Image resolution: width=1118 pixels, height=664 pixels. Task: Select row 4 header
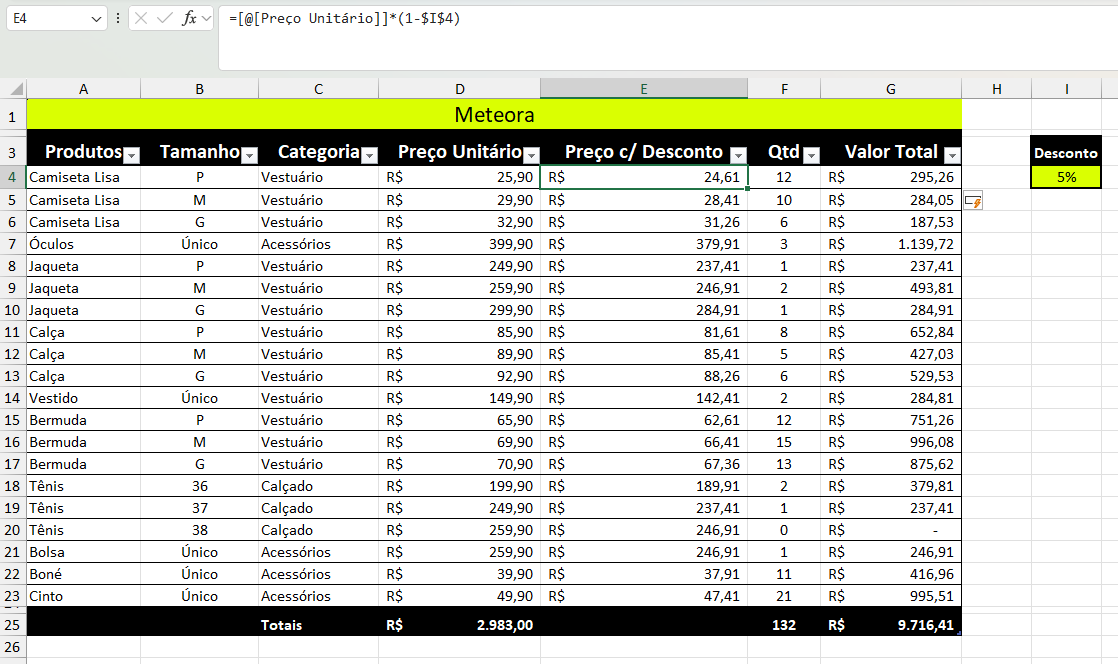(12, 177)
